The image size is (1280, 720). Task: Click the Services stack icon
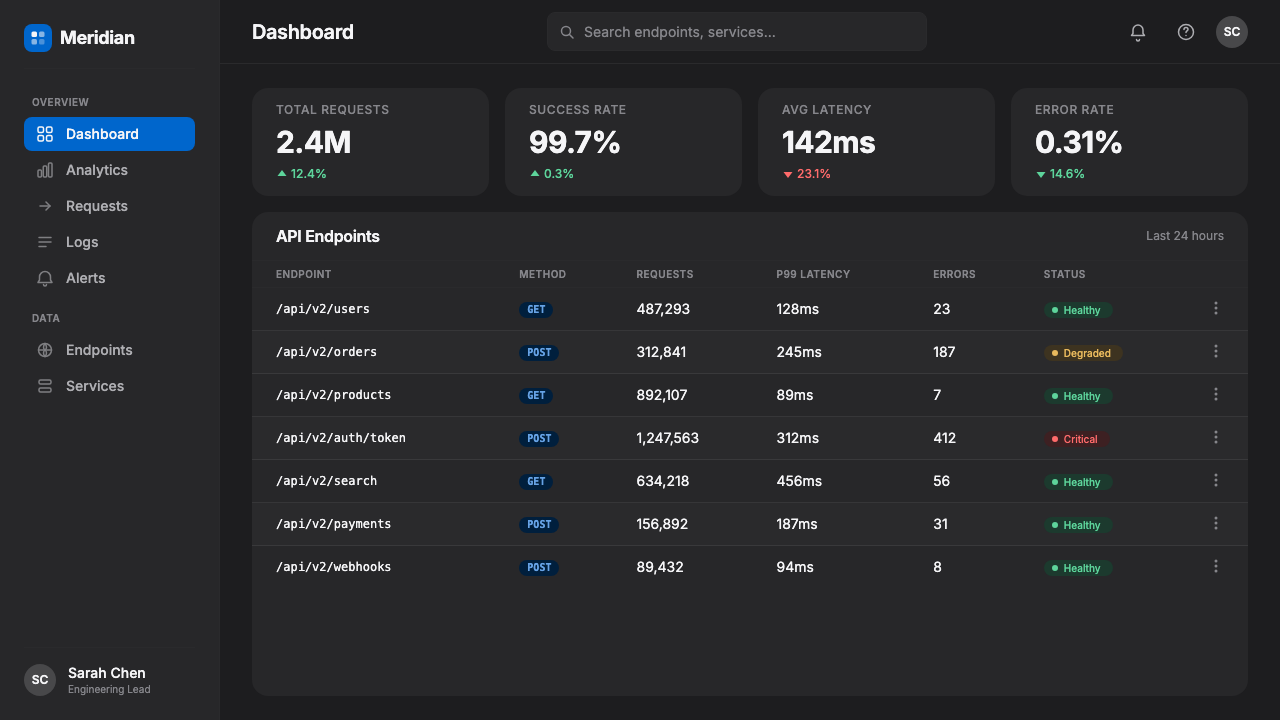pos(45,386)
